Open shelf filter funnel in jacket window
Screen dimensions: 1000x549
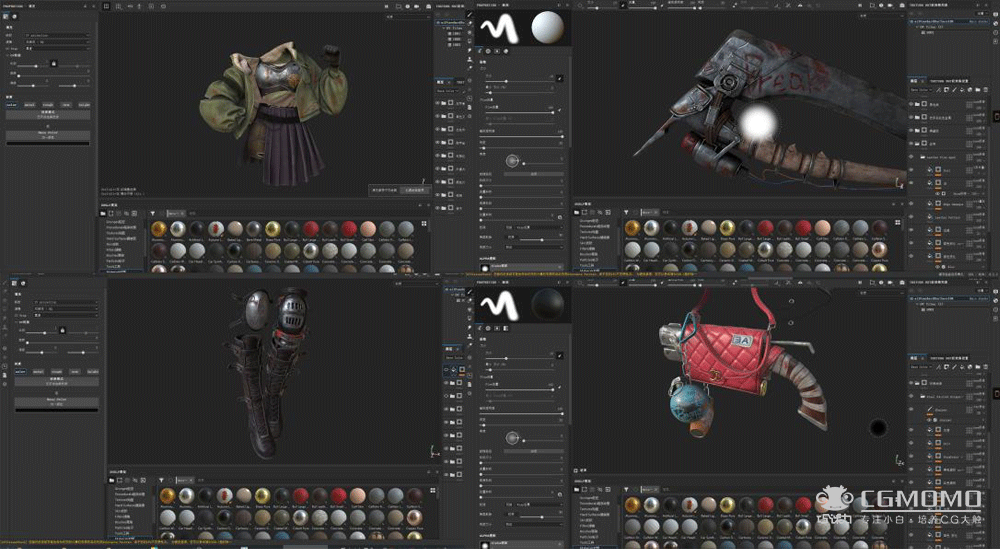pyautogui.click(x=152, y=214)
